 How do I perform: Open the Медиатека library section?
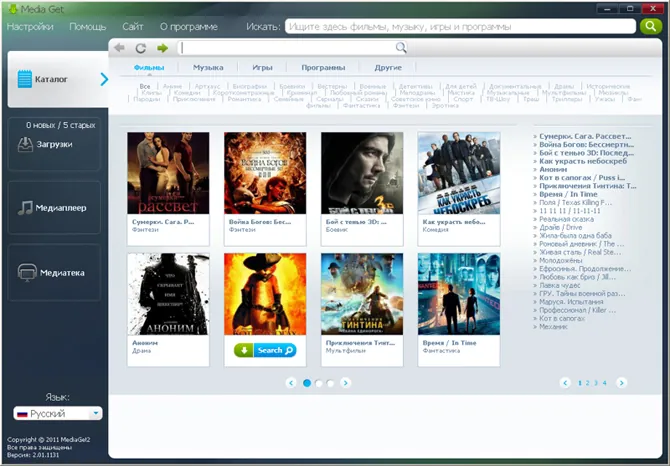54,273
